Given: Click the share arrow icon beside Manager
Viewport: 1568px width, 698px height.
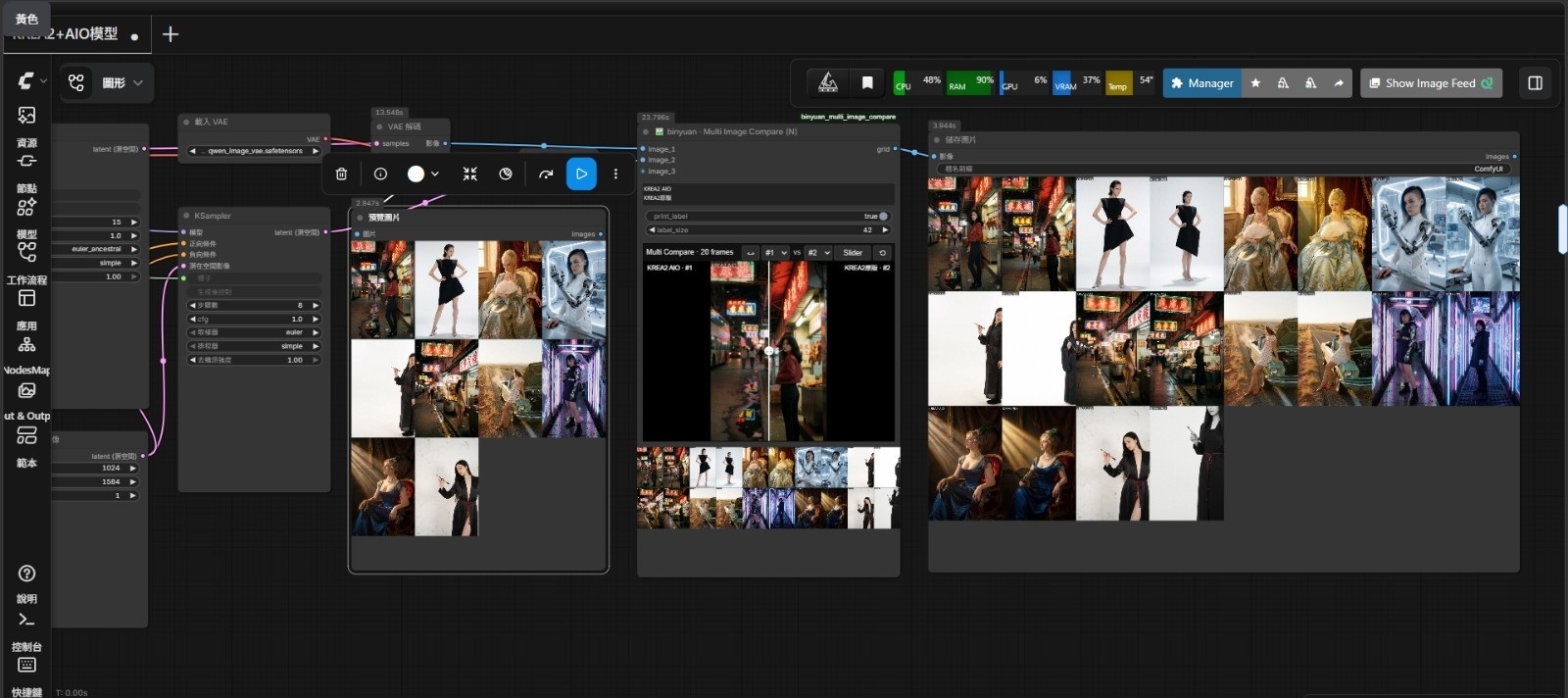Looking at the screenshot, I should pos(1339,83).
